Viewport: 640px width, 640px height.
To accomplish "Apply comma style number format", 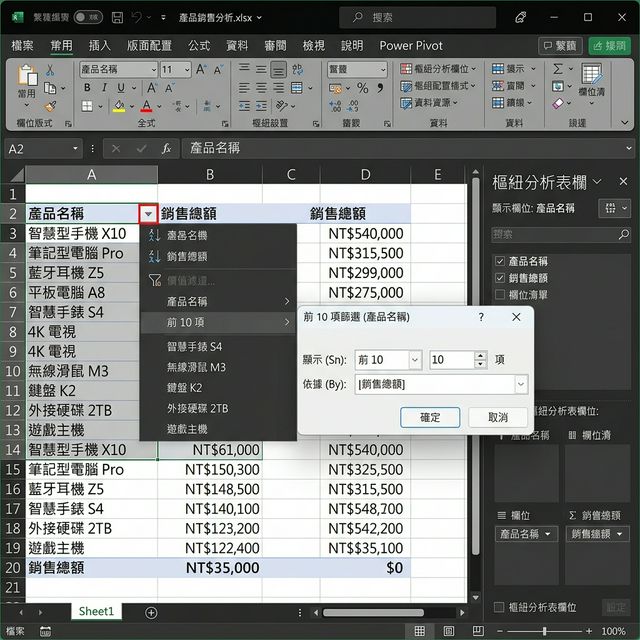I will 380,88.
